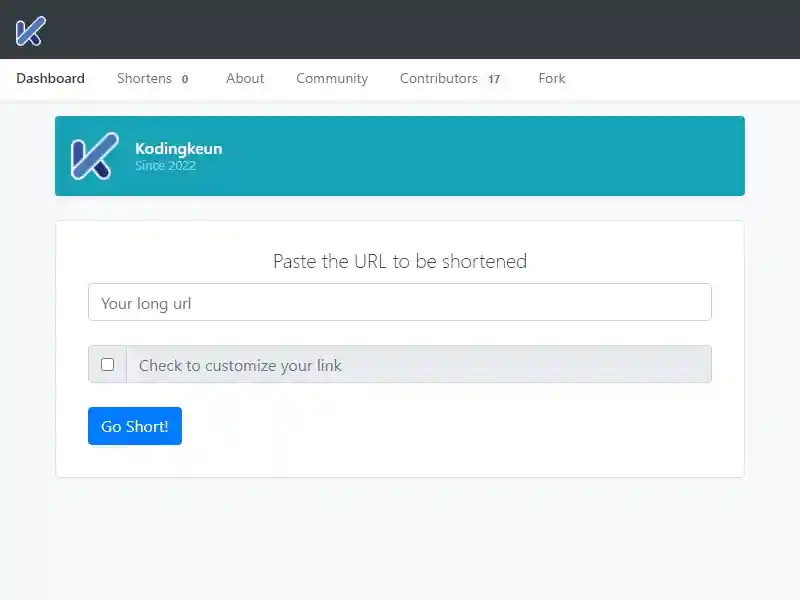Open the Dashboard tab
Screen dimensions: 800x600
[x=51, y=79]
